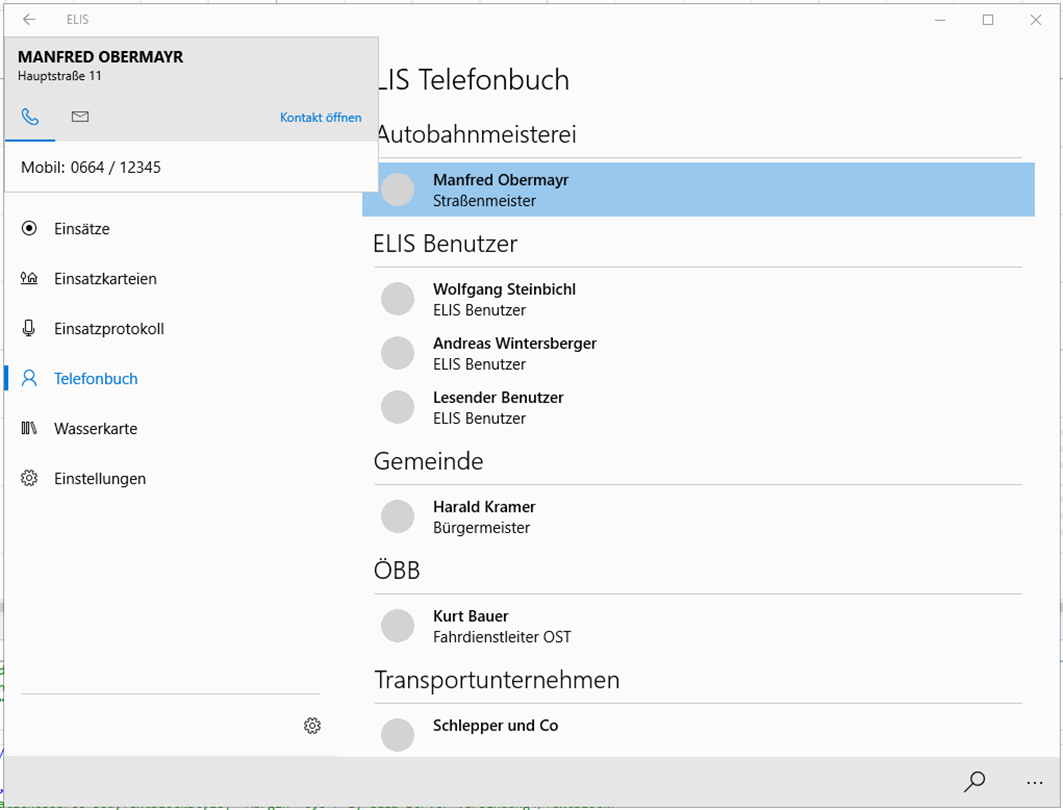Select contact Wolfgang Steinbichl

[x=504, y=299]
